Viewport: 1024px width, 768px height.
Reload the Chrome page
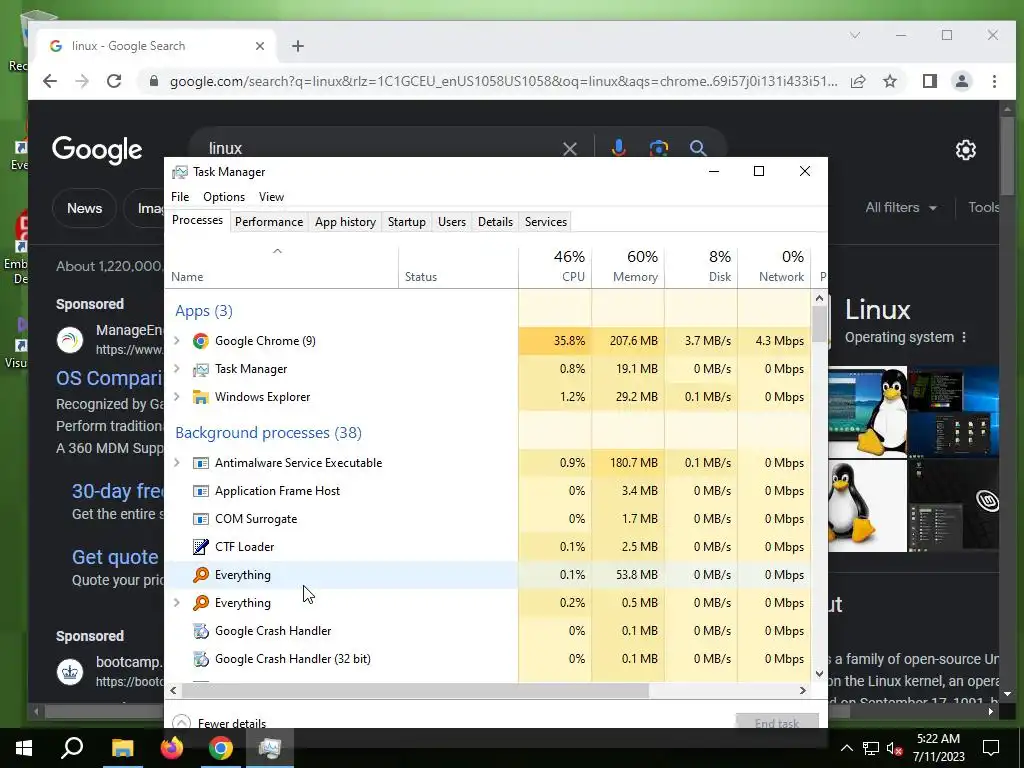114,81
